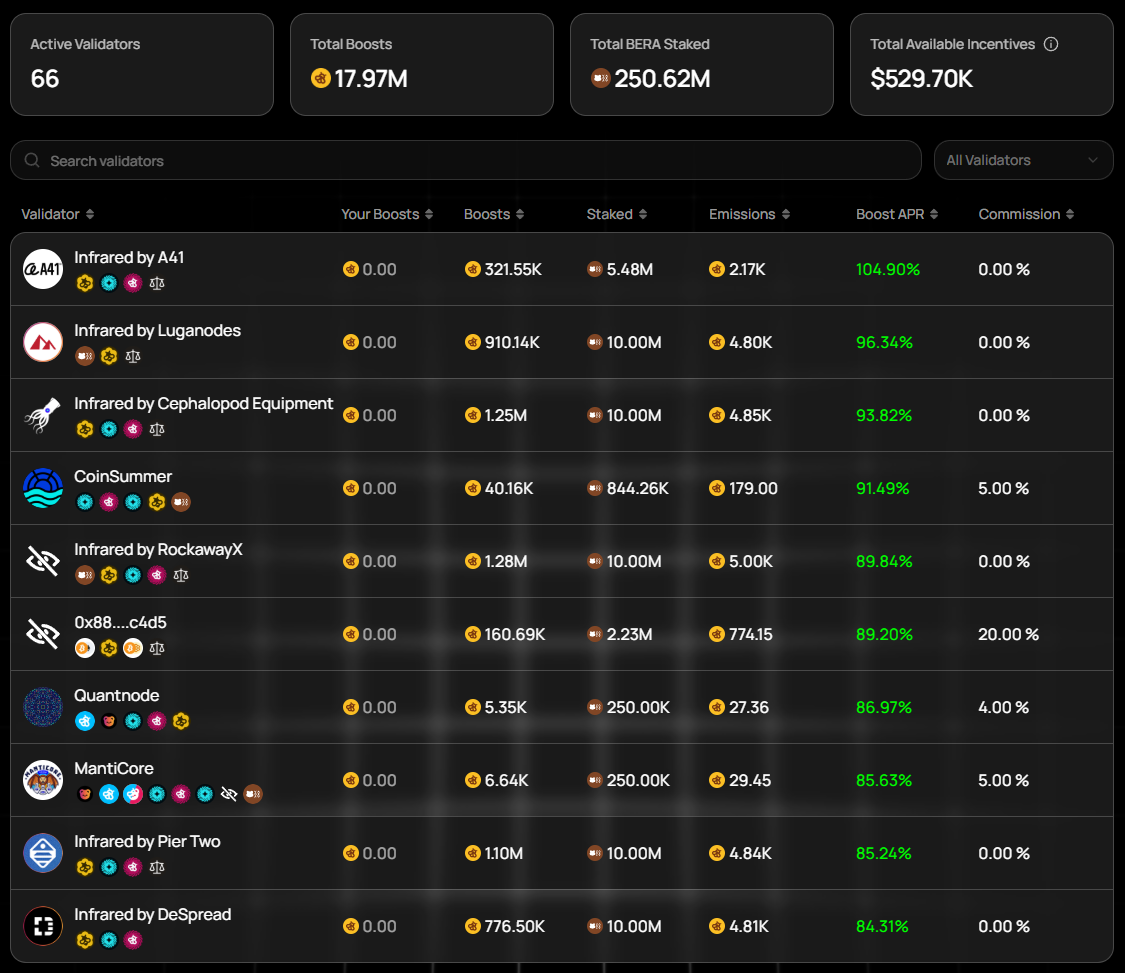Click the scales icon under Infrared by A41
This screenshot has width=1125, height=973.
(x=157, y=283)
